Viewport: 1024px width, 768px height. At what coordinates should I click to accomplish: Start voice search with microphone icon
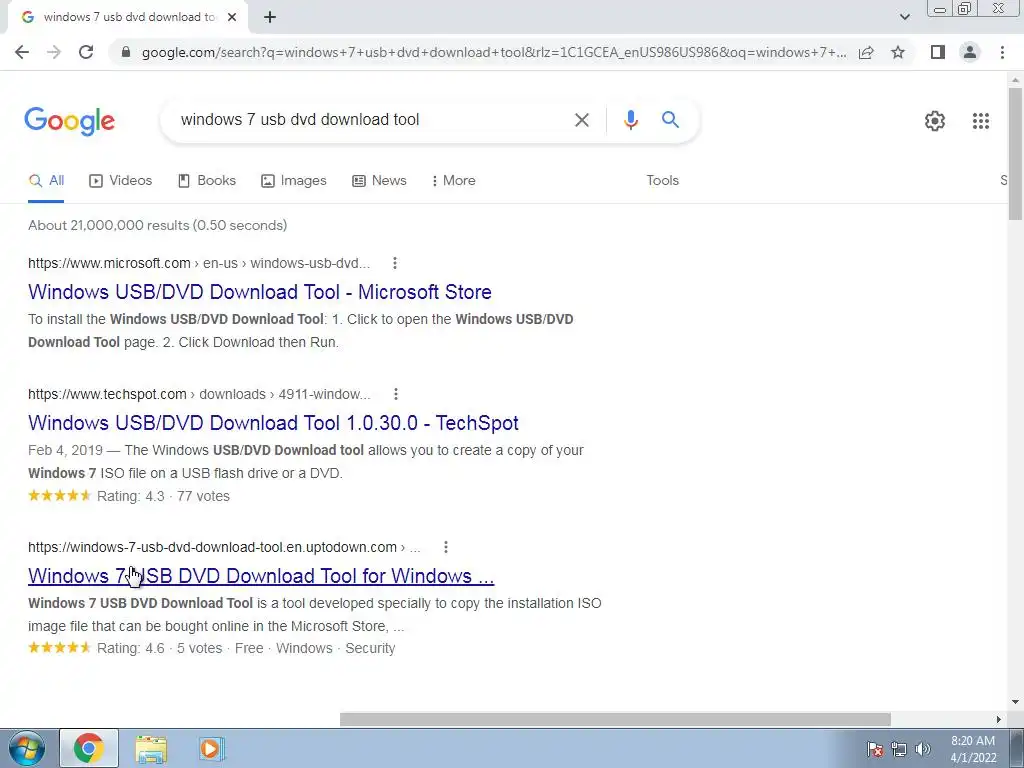(630, 120)
